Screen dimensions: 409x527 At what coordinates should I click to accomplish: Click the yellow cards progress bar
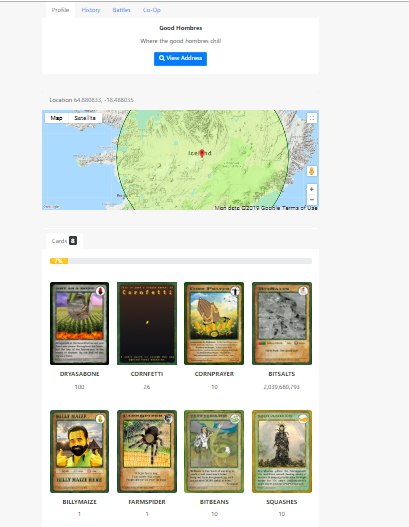(x=59, y=261)
